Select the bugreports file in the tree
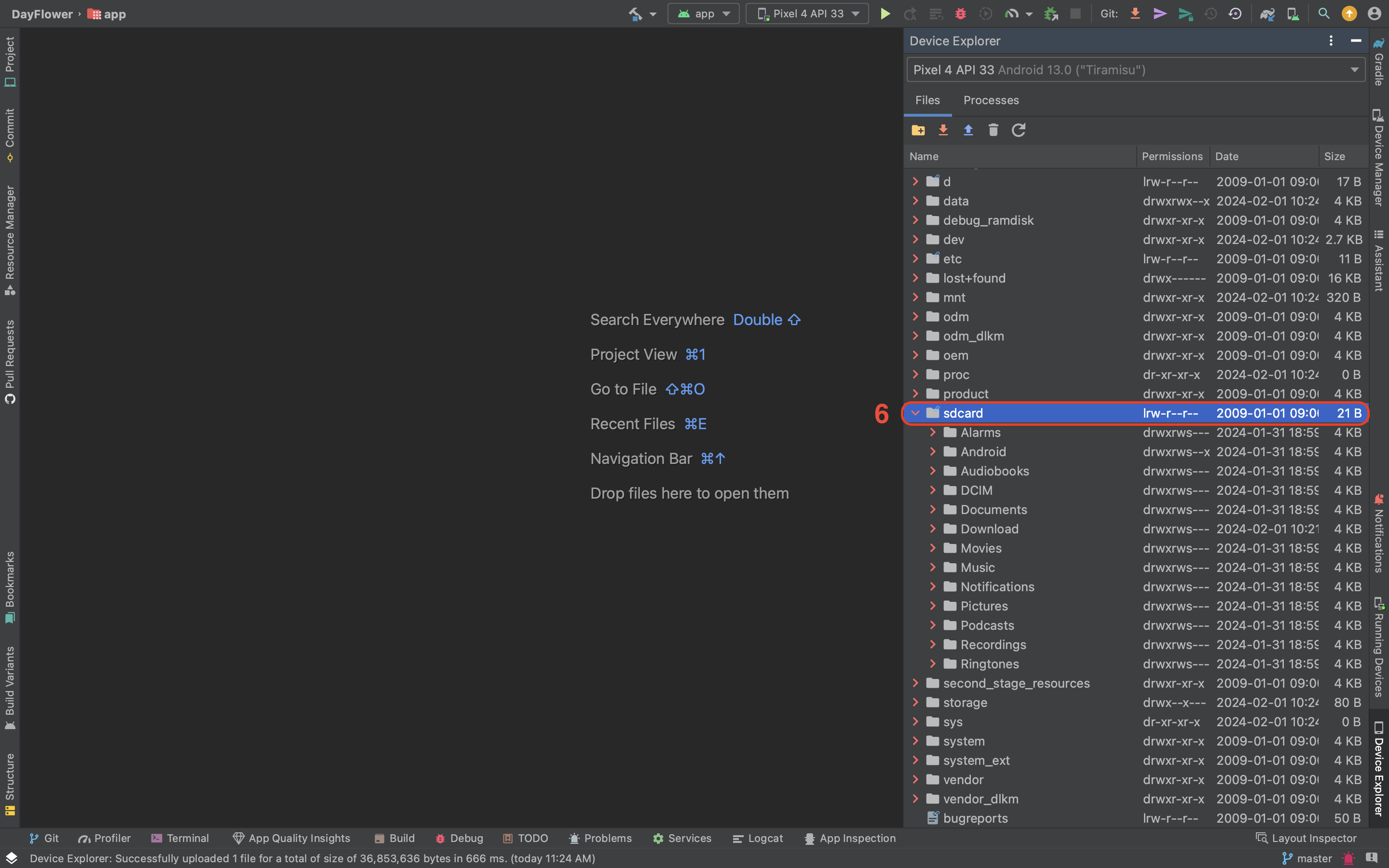1389x868 pixels. coord(975,818)
